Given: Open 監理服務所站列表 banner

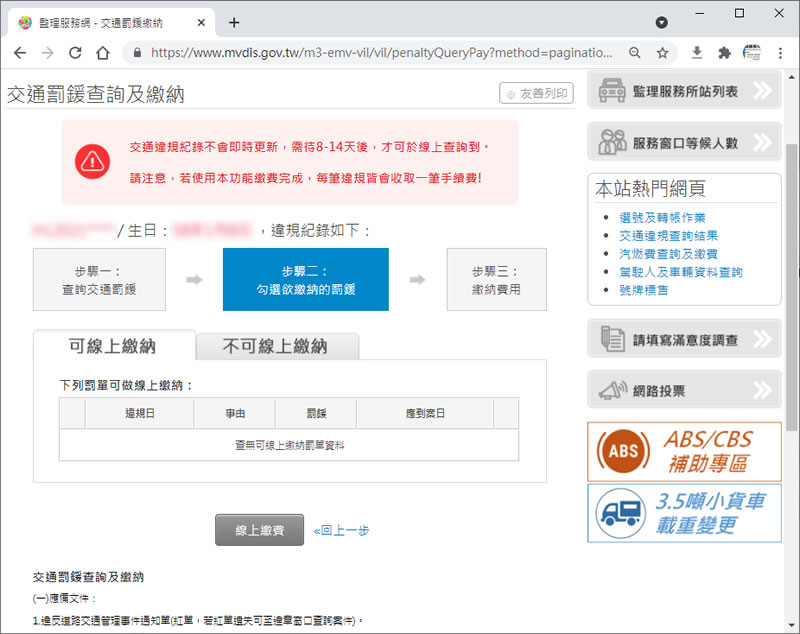Looking at the screenshot, I should 684,91.
